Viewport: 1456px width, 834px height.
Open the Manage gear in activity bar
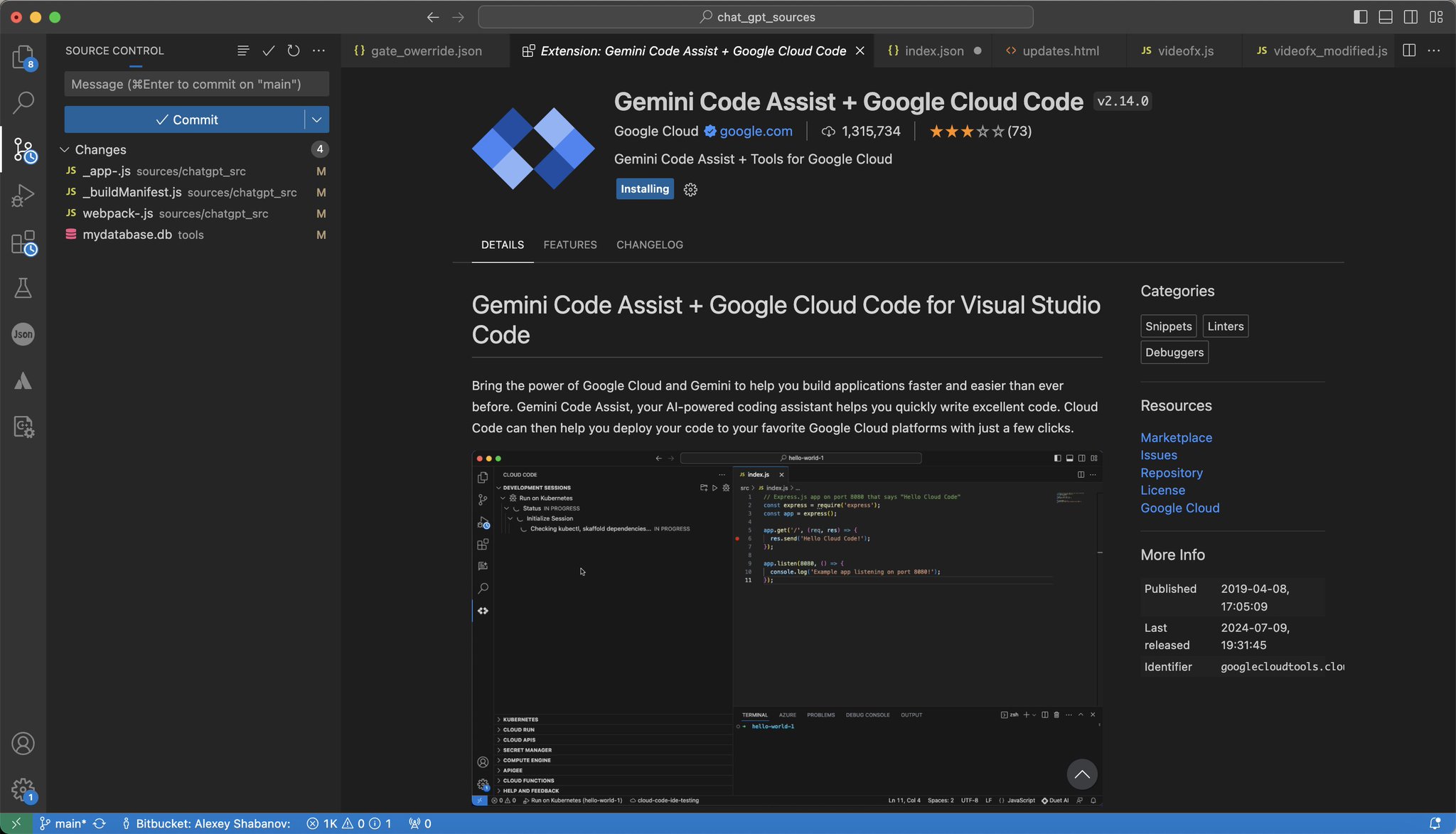click(x=23, y=789)
